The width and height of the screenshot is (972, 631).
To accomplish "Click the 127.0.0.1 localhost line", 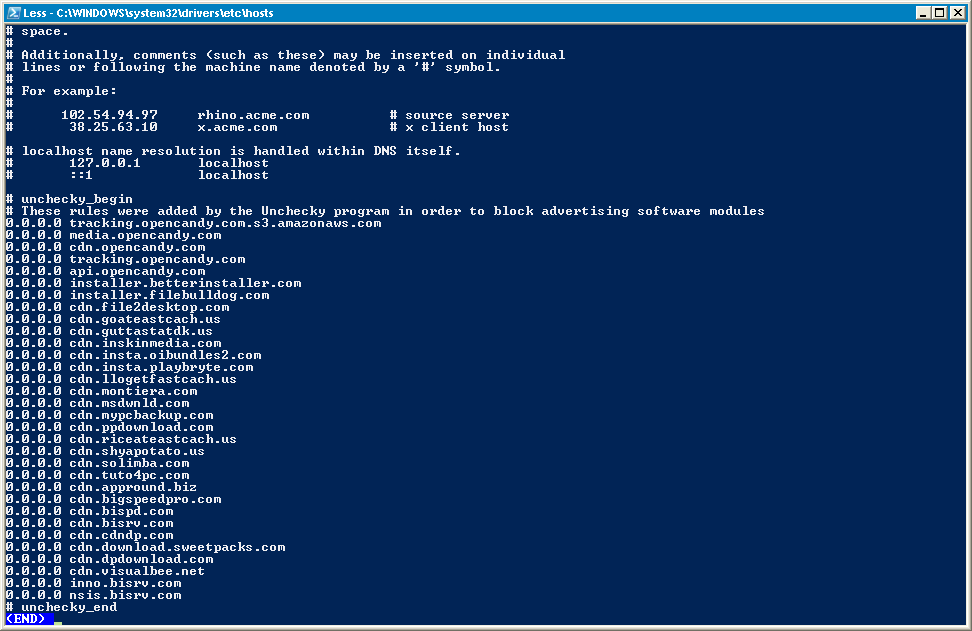I will click(x=138, y=163).
